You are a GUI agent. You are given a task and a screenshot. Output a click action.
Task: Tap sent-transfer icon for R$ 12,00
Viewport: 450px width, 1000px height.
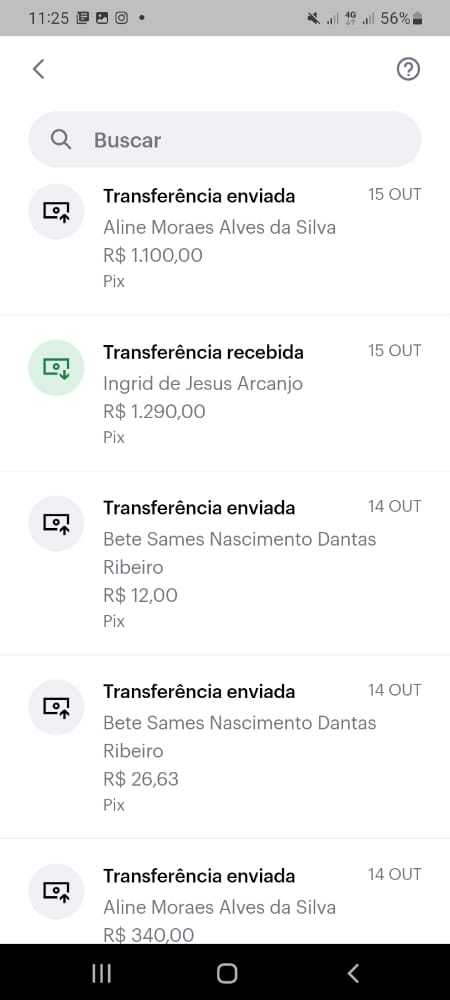pos(56,524)
